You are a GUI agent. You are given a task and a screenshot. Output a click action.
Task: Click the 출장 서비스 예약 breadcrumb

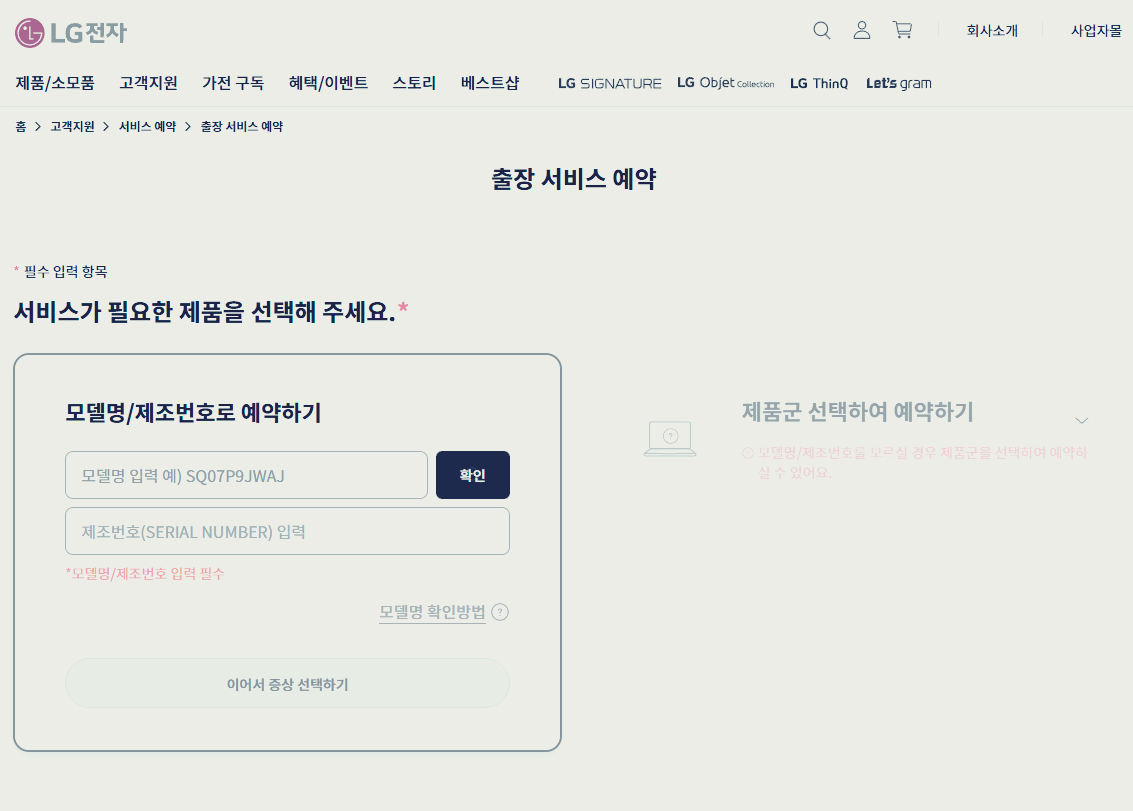241,126
